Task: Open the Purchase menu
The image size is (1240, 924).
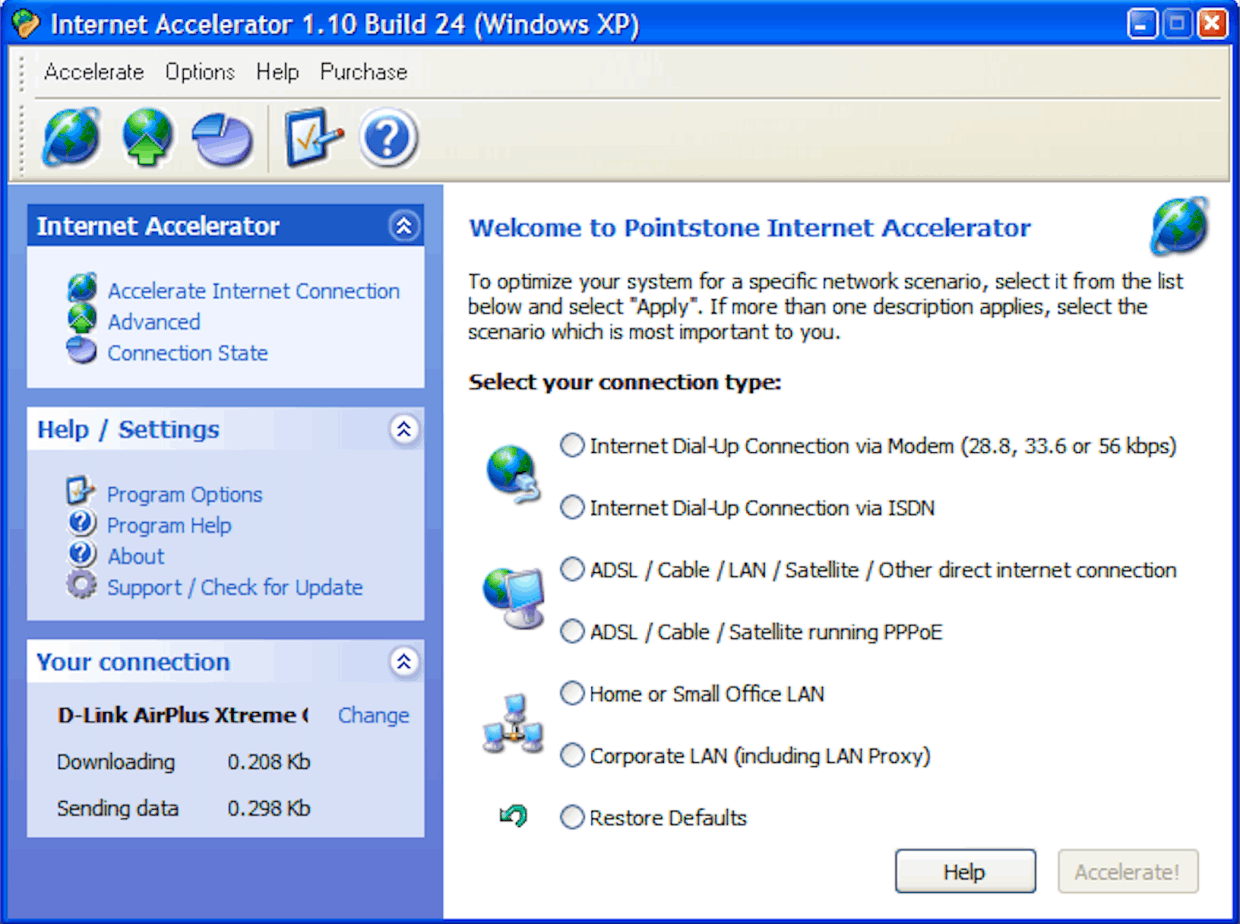Action: click(363, 71)
